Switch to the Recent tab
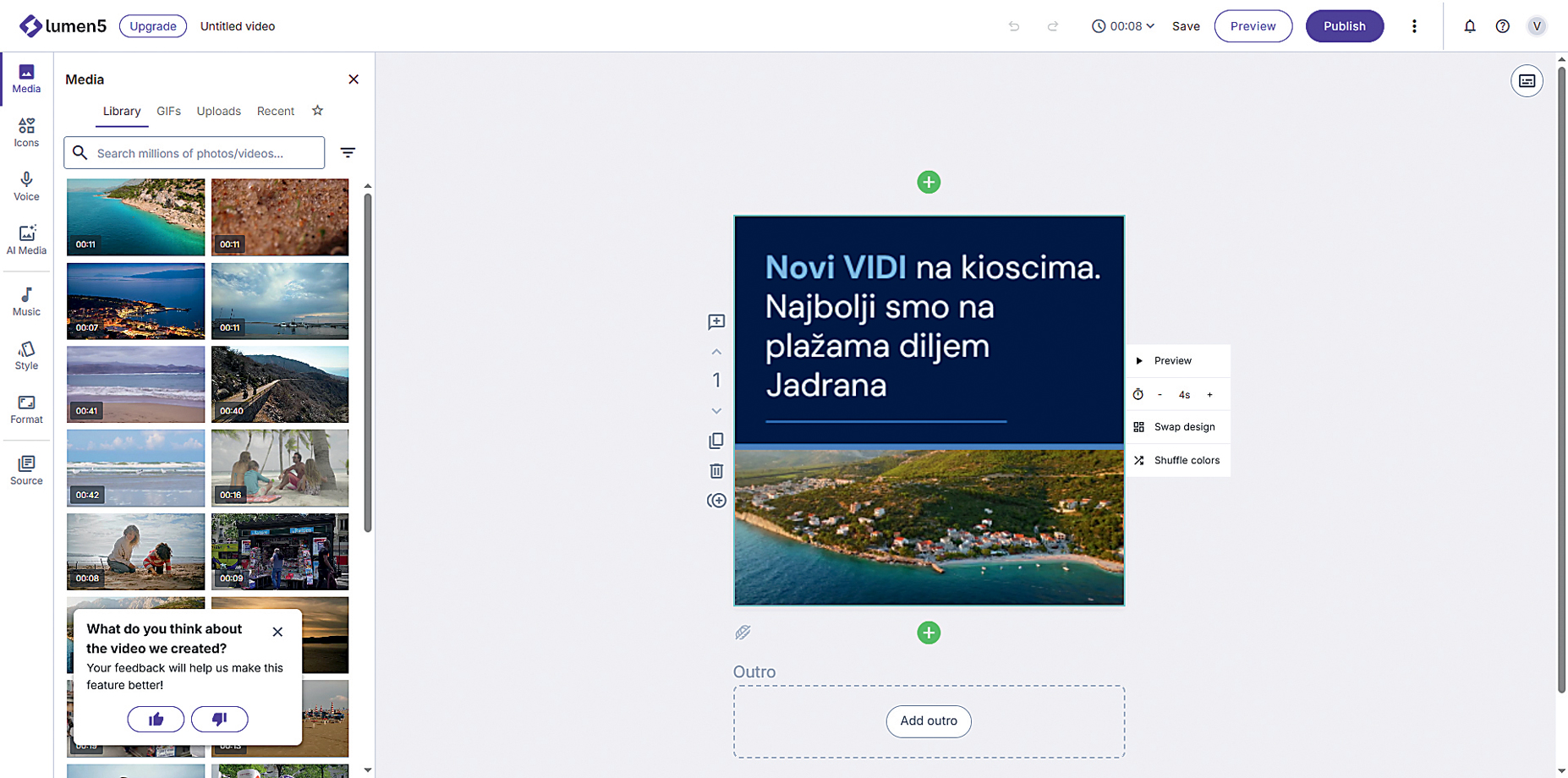Image resolution: width=1568 pixels, height=778 pixels. point(276,112)
